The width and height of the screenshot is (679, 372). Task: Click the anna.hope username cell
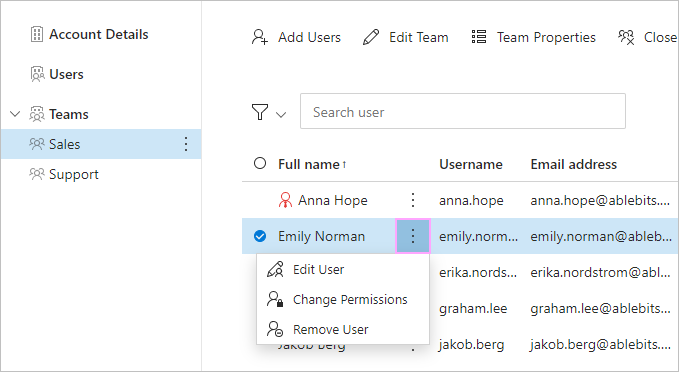click(471, 201)
